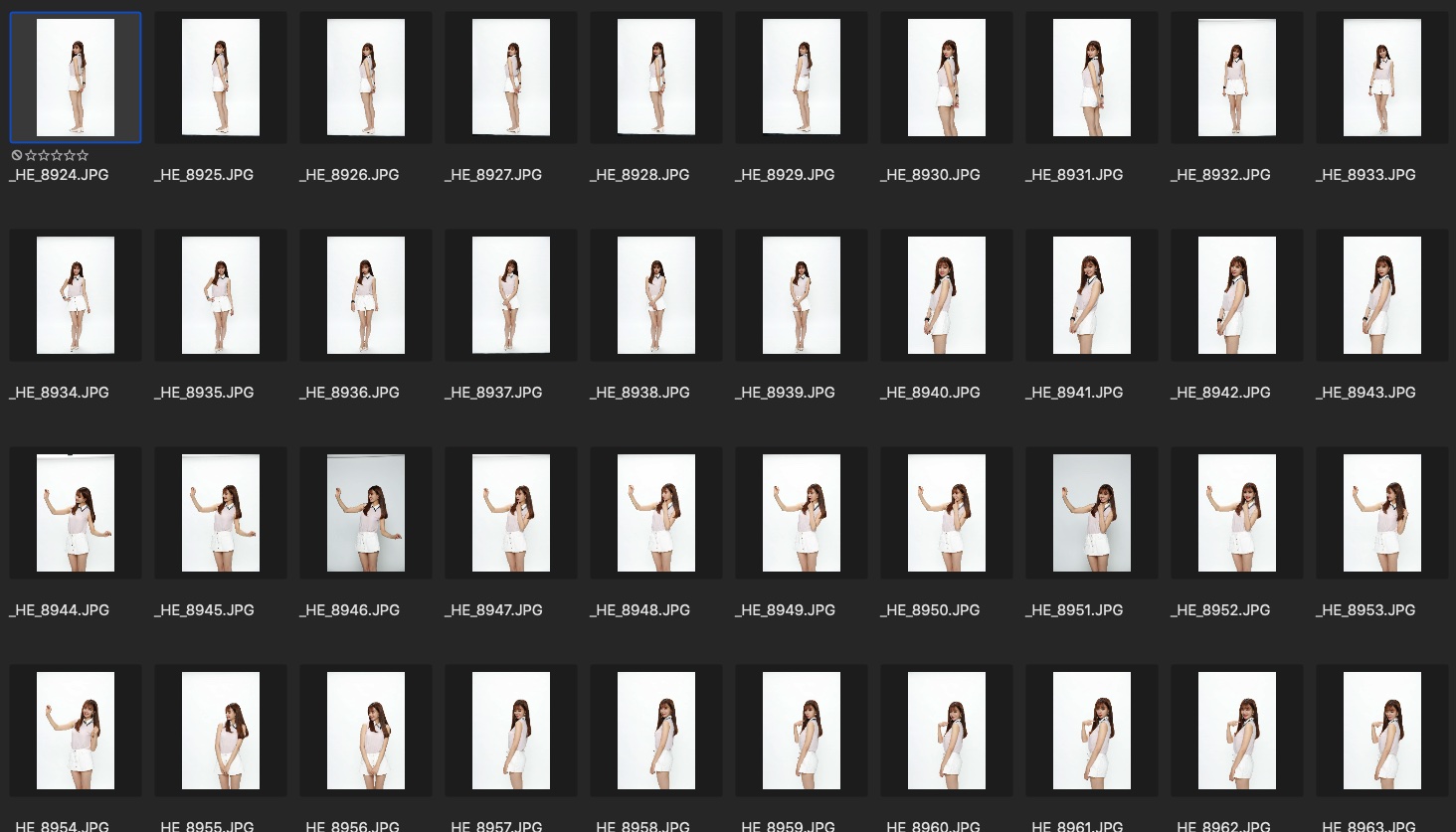This screenshot has height=832, width=1456.
Task: Select thumbnail of _HE_8930.JPG
Action: 947,78
